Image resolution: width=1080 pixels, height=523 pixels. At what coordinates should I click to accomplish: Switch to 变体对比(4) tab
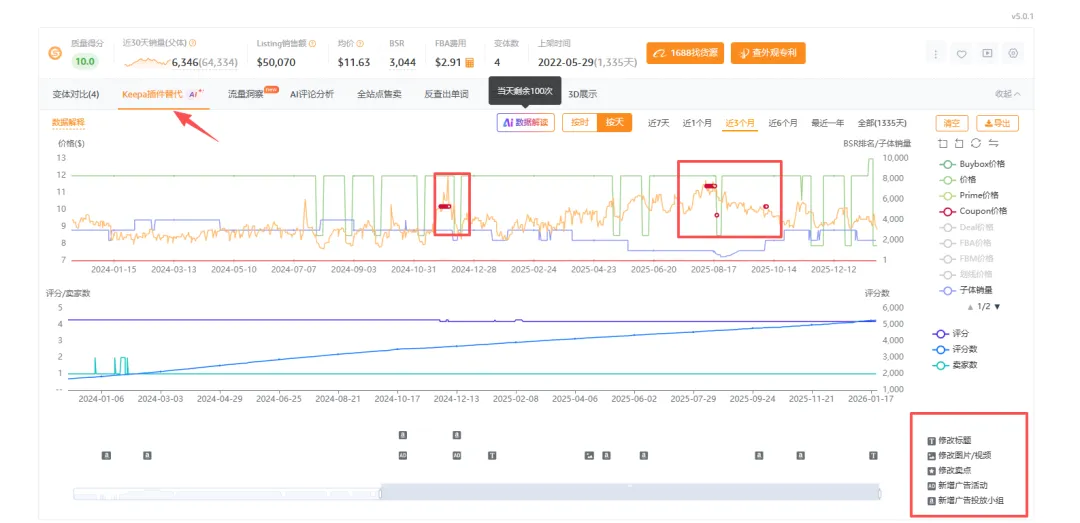pos(76,94)
